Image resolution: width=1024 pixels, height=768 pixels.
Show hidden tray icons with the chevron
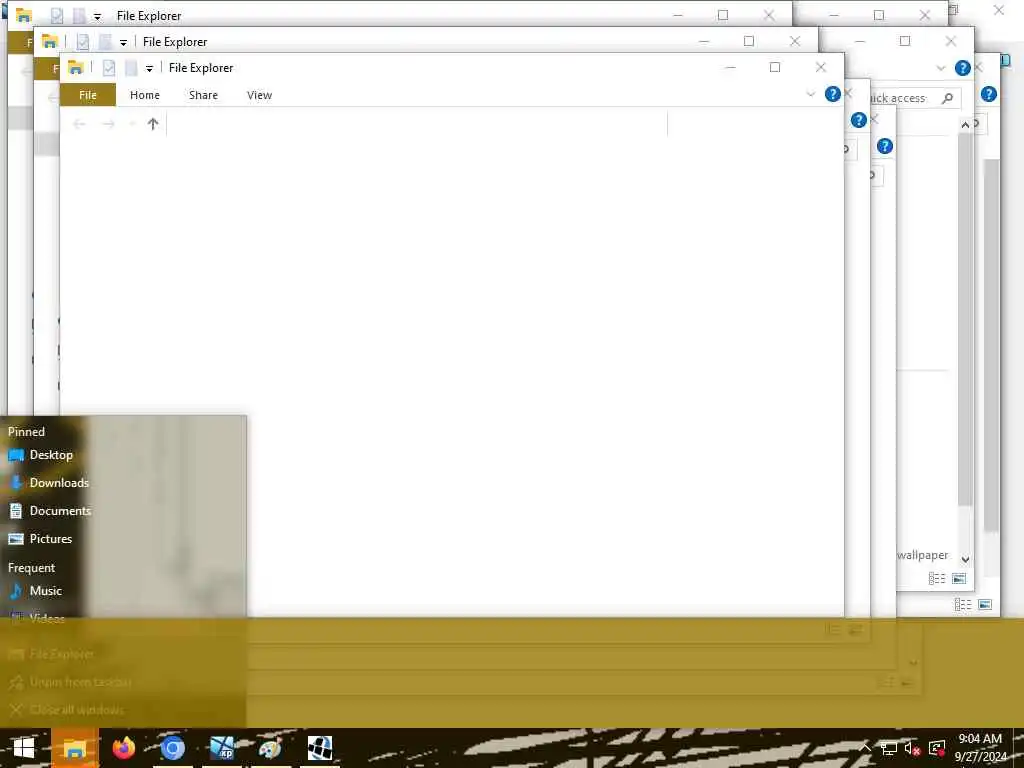coord(865,748)
